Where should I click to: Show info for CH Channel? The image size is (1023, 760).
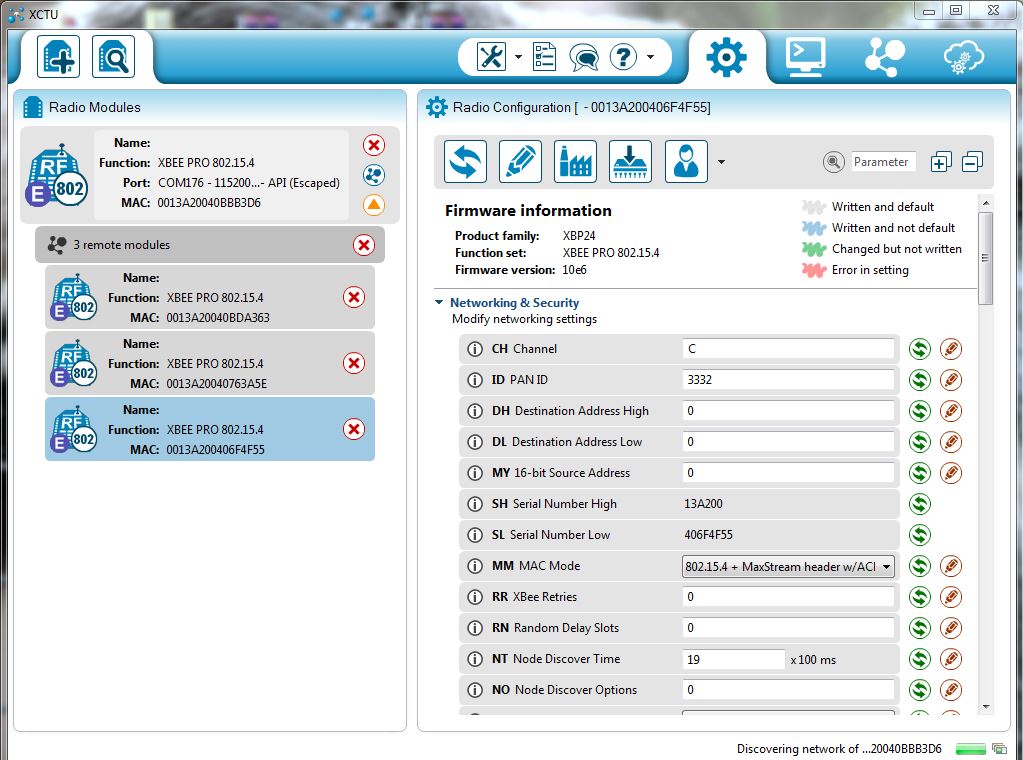tap(475, 349)
